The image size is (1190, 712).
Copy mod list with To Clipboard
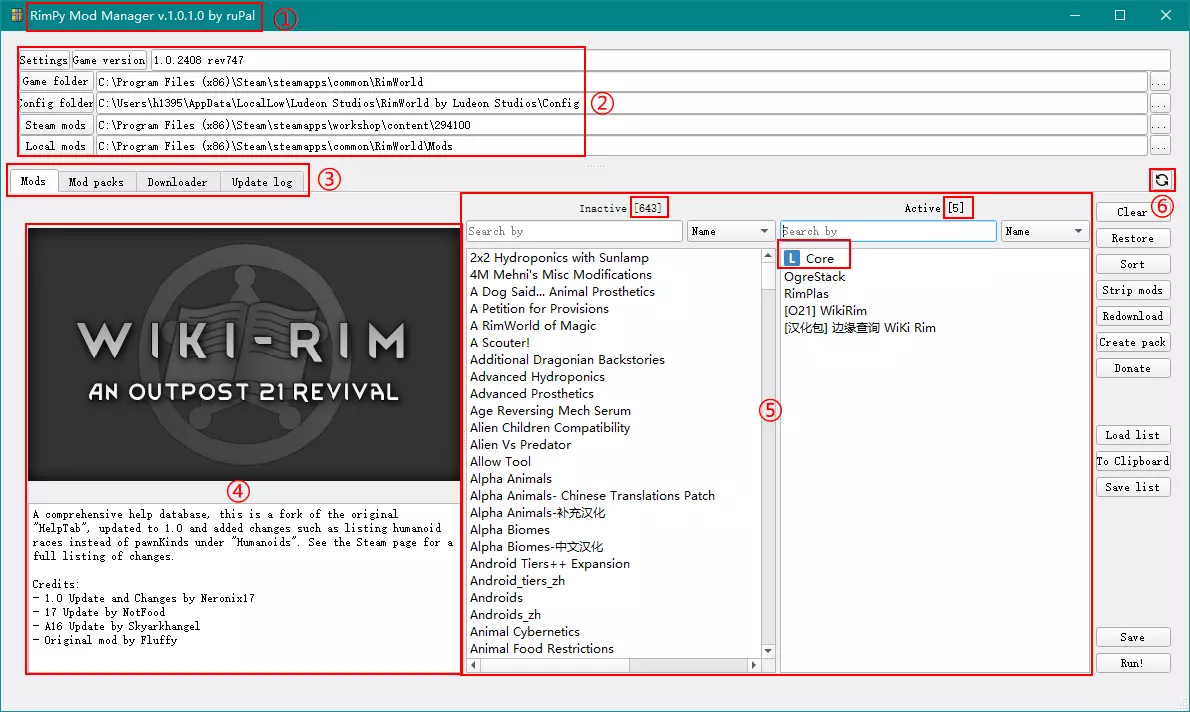[x=1132, y=461]
